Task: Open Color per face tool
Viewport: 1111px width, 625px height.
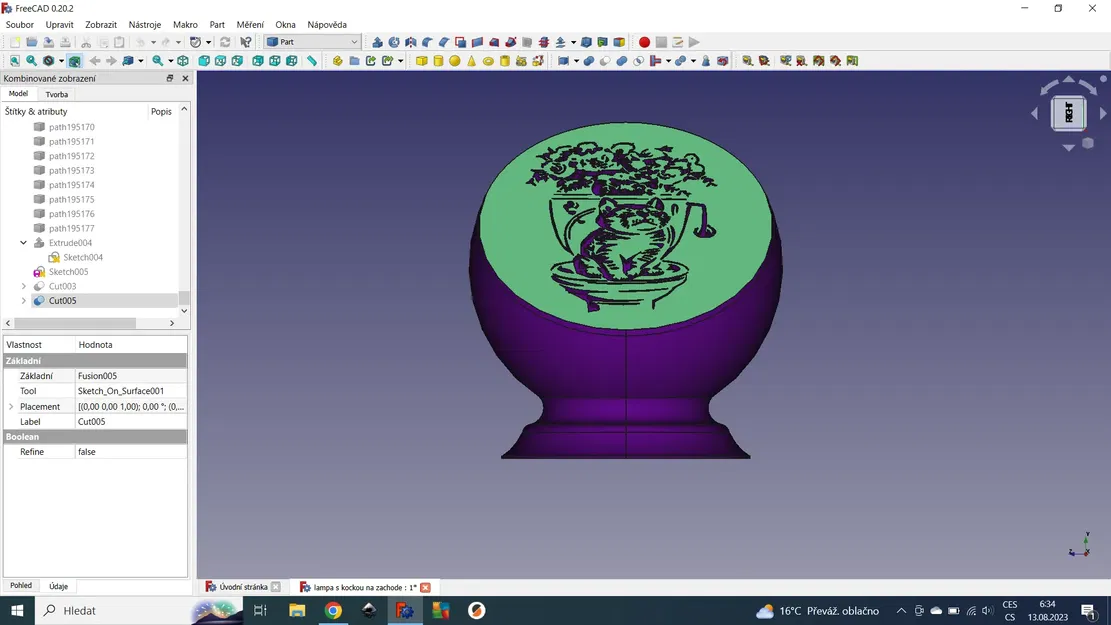Action: point(619,42)
